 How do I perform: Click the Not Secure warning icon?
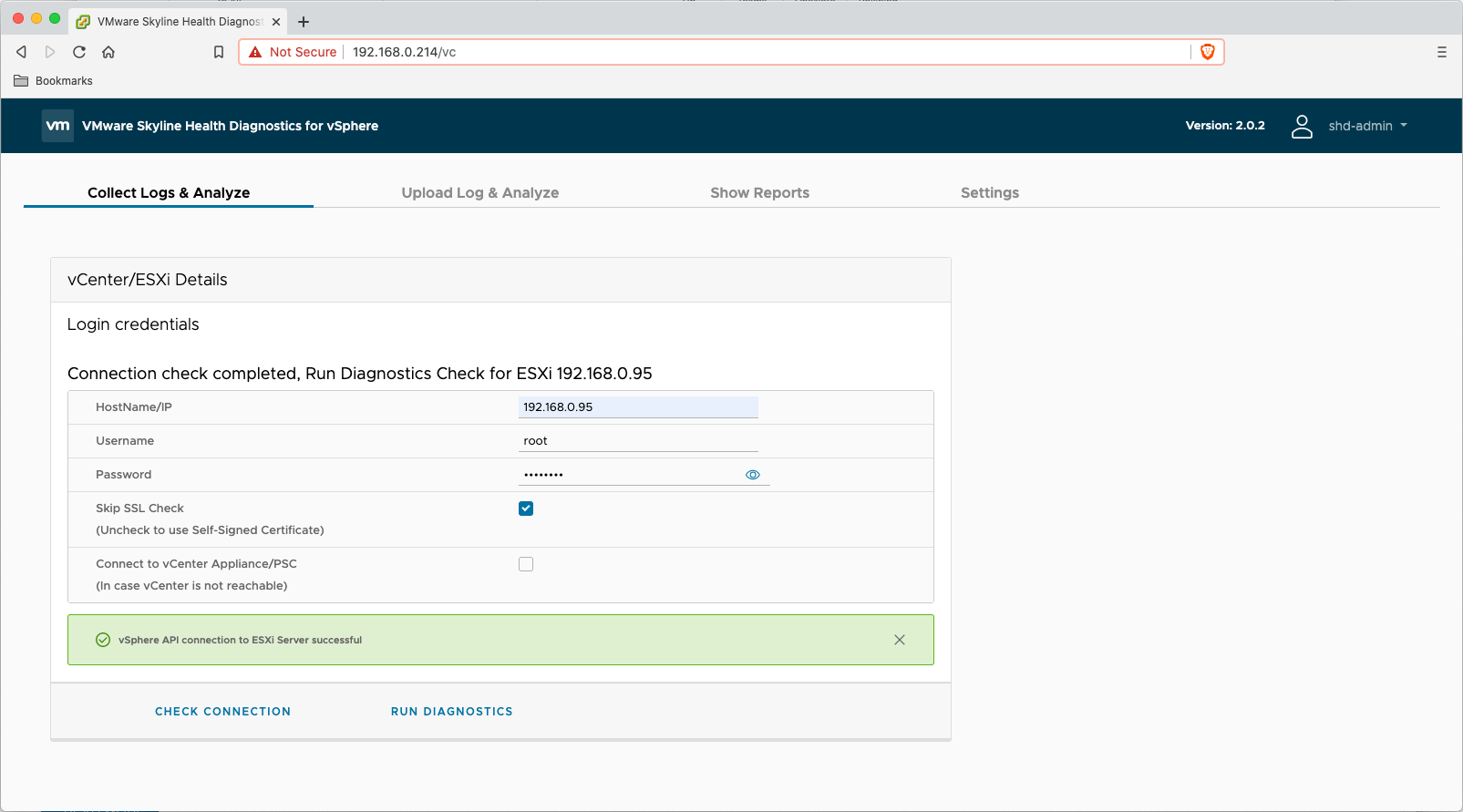[255, 52]
